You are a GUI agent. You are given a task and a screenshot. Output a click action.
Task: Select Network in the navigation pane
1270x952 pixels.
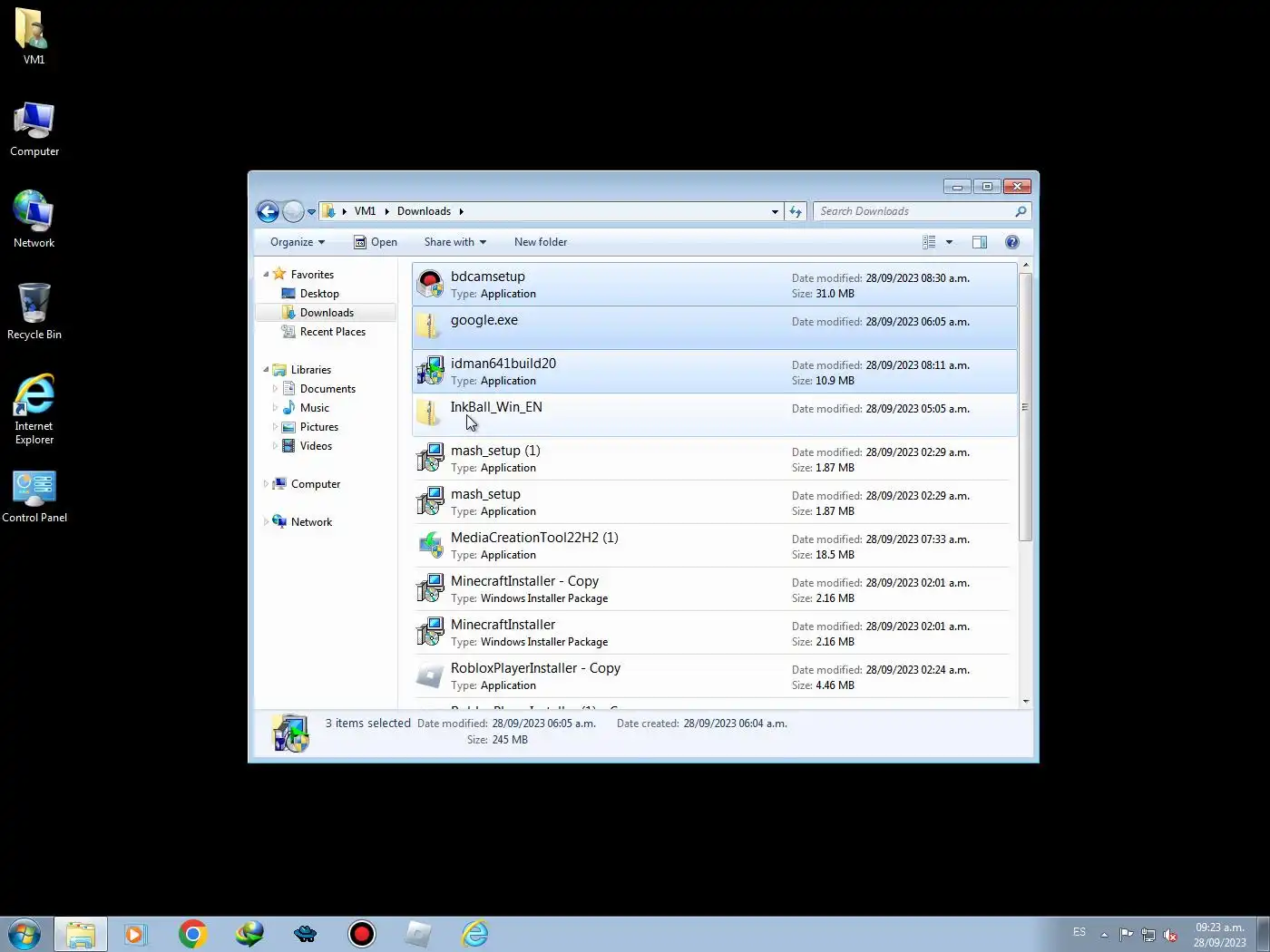pyautogui.click(x=311, y=522)
